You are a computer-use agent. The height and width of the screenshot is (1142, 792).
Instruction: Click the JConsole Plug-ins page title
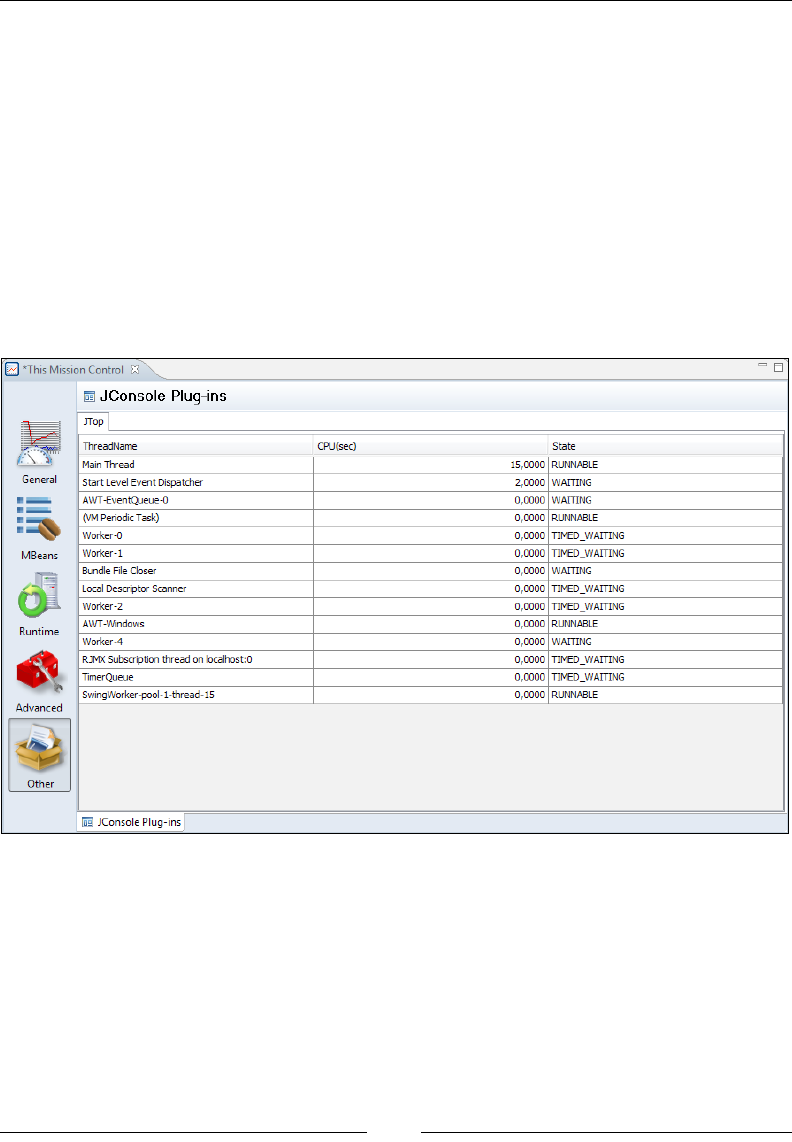[x=163, y=396]
